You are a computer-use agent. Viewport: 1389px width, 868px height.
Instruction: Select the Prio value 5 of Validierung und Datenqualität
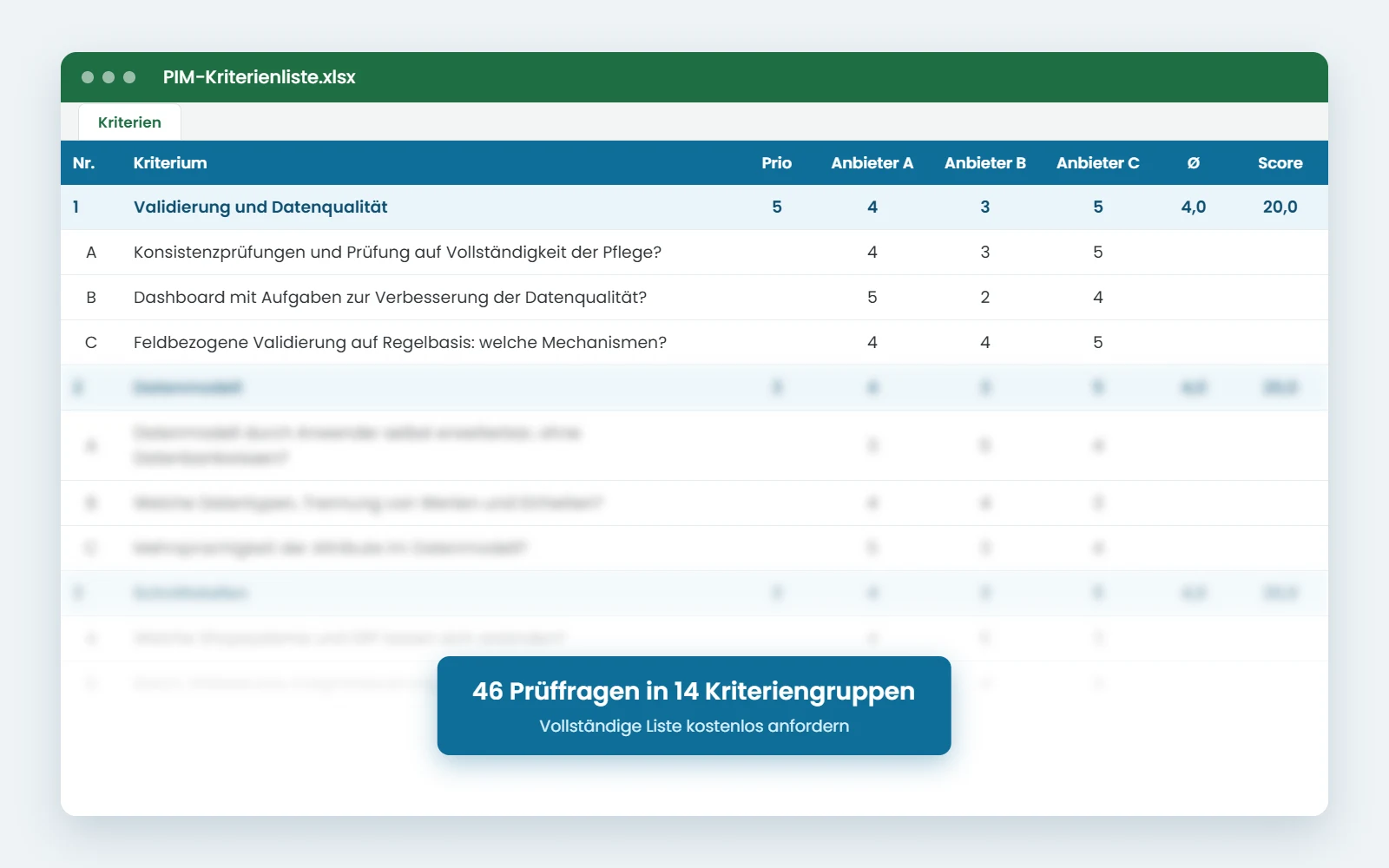777,207
